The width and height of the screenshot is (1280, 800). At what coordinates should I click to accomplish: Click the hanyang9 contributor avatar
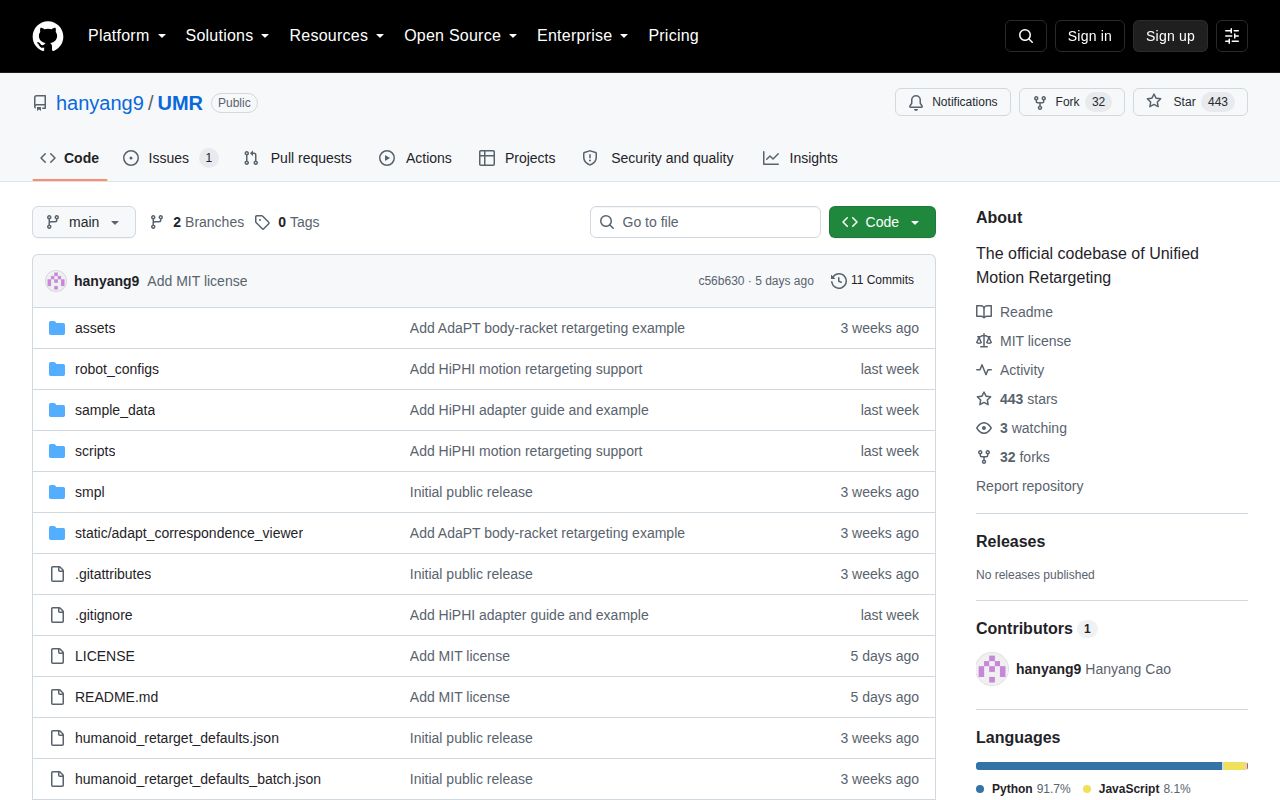pyautogui.click(x=992, y=669)
